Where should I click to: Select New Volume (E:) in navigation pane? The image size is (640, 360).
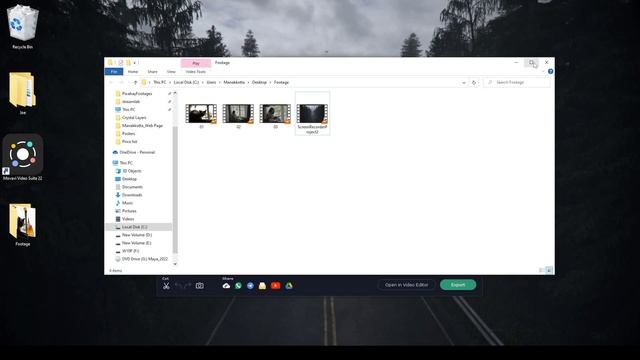136,243
